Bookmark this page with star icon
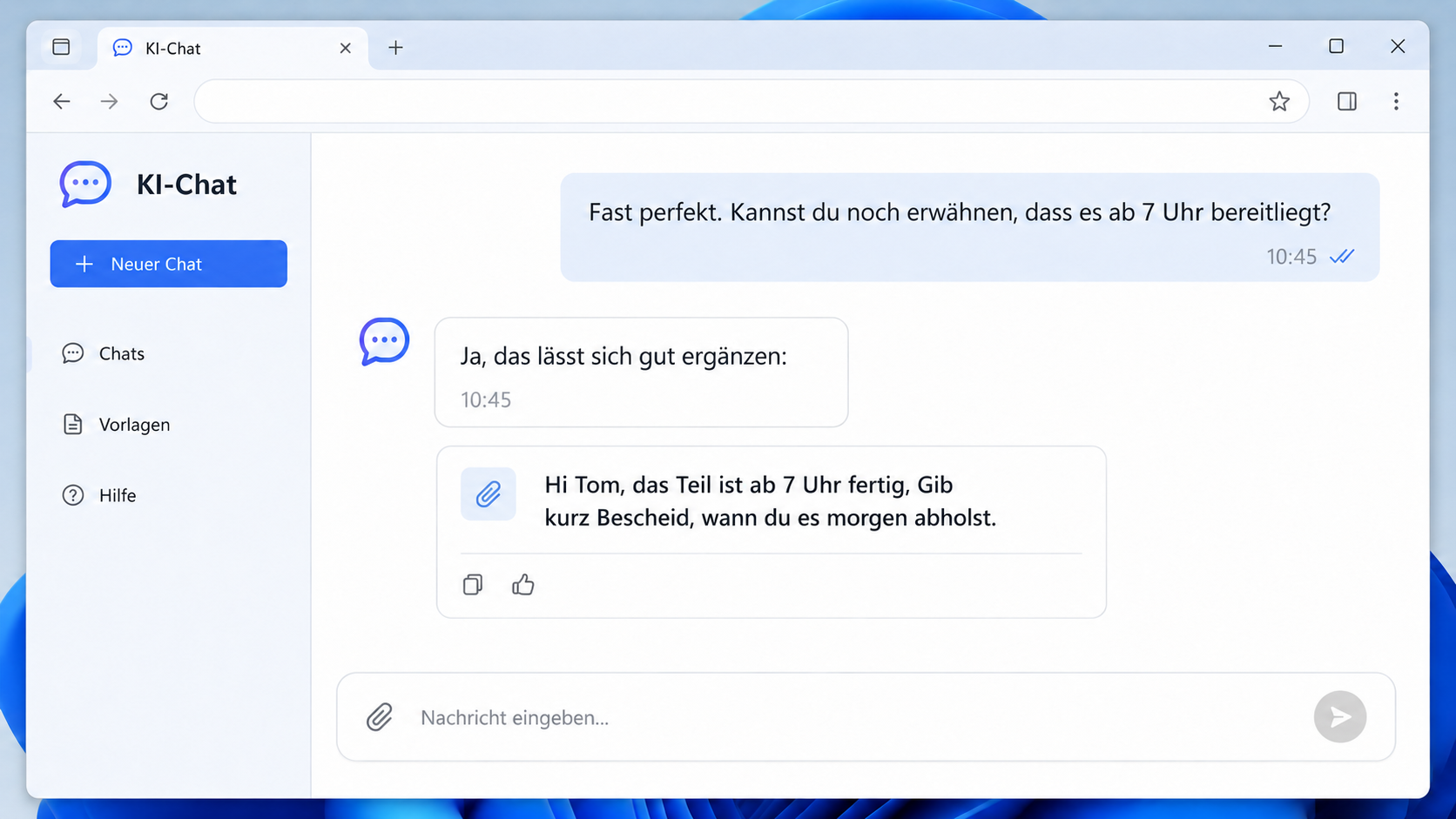This screenshot has height=819, width=1456. 1279,102
